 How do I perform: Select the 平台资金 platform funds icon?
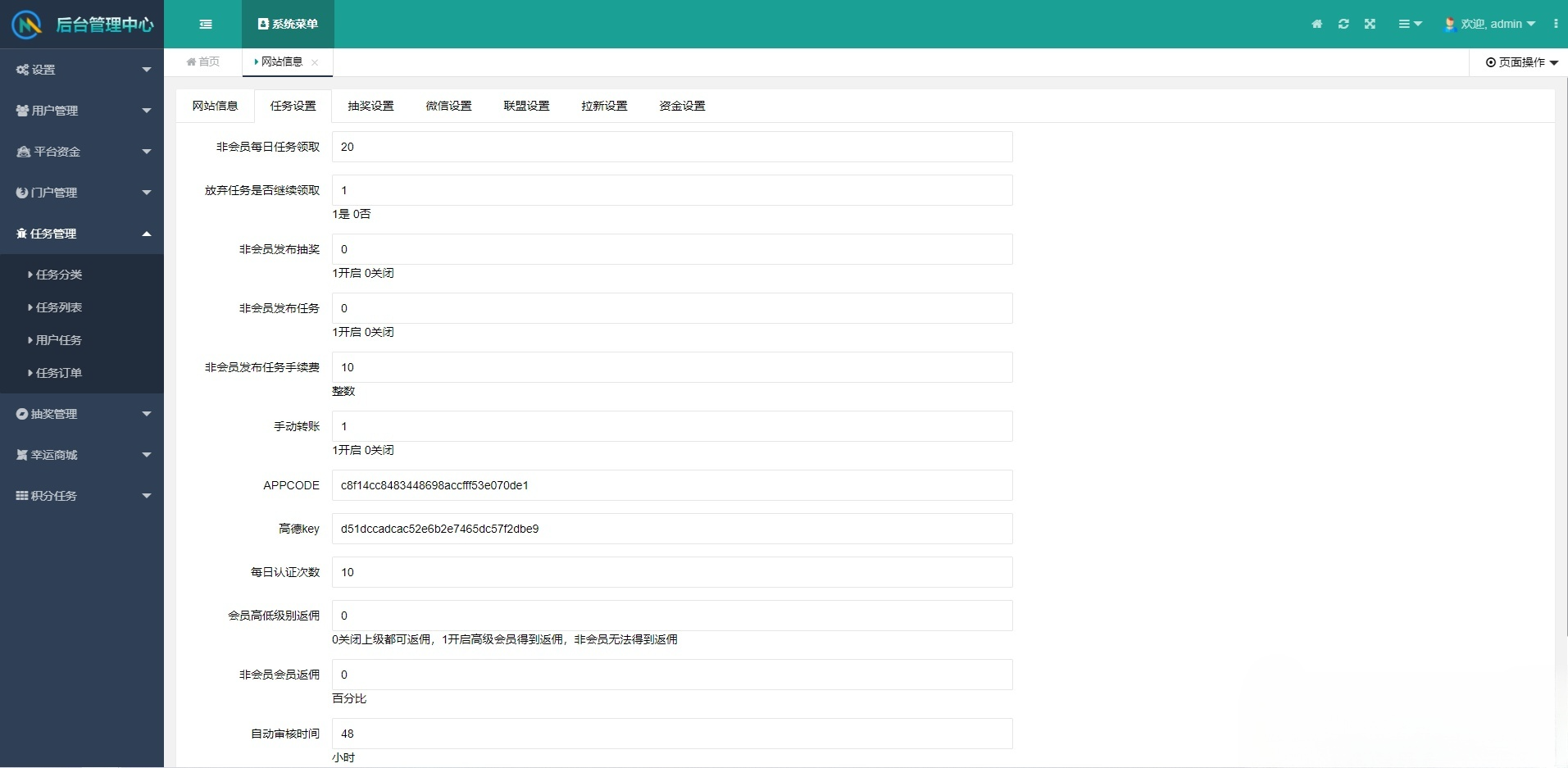click(x=21, y=151)
